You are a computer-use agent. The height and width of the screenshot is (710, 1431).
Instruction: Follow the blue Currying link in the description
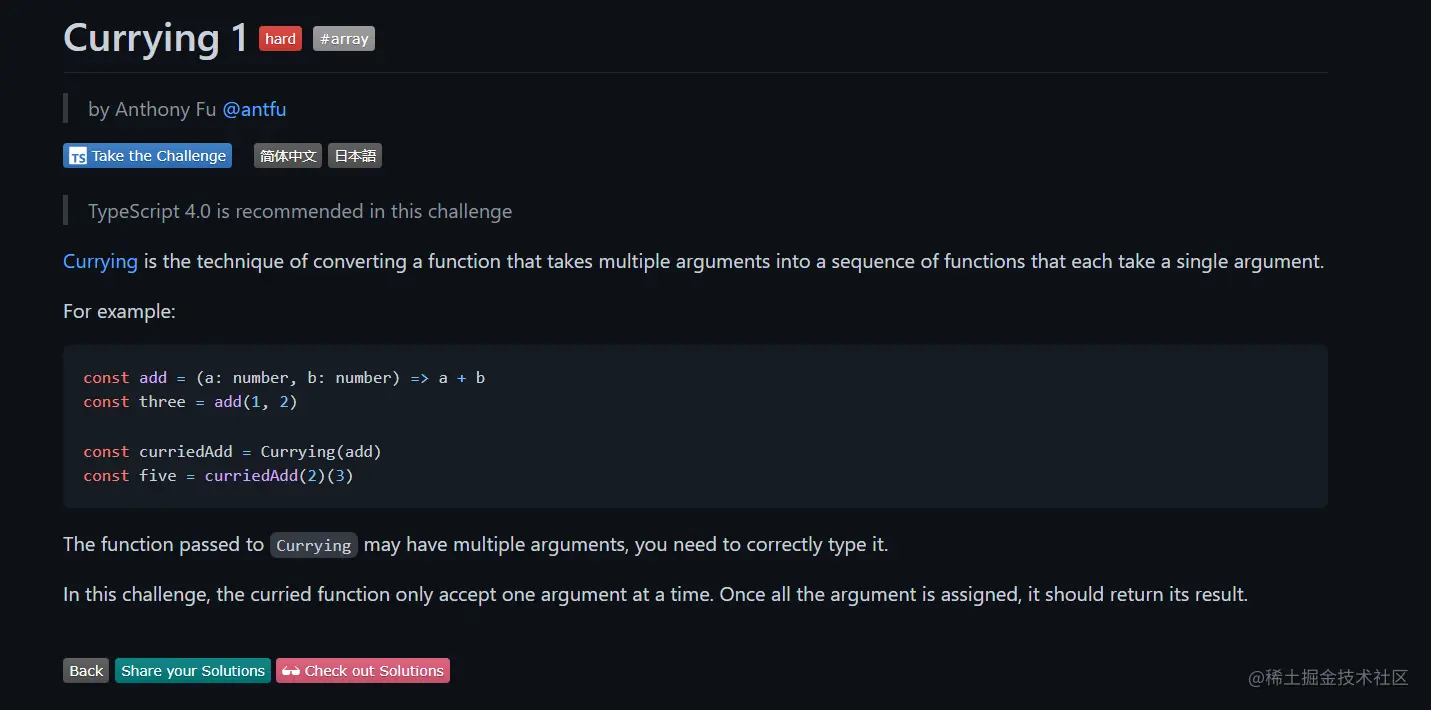(100, 262)
